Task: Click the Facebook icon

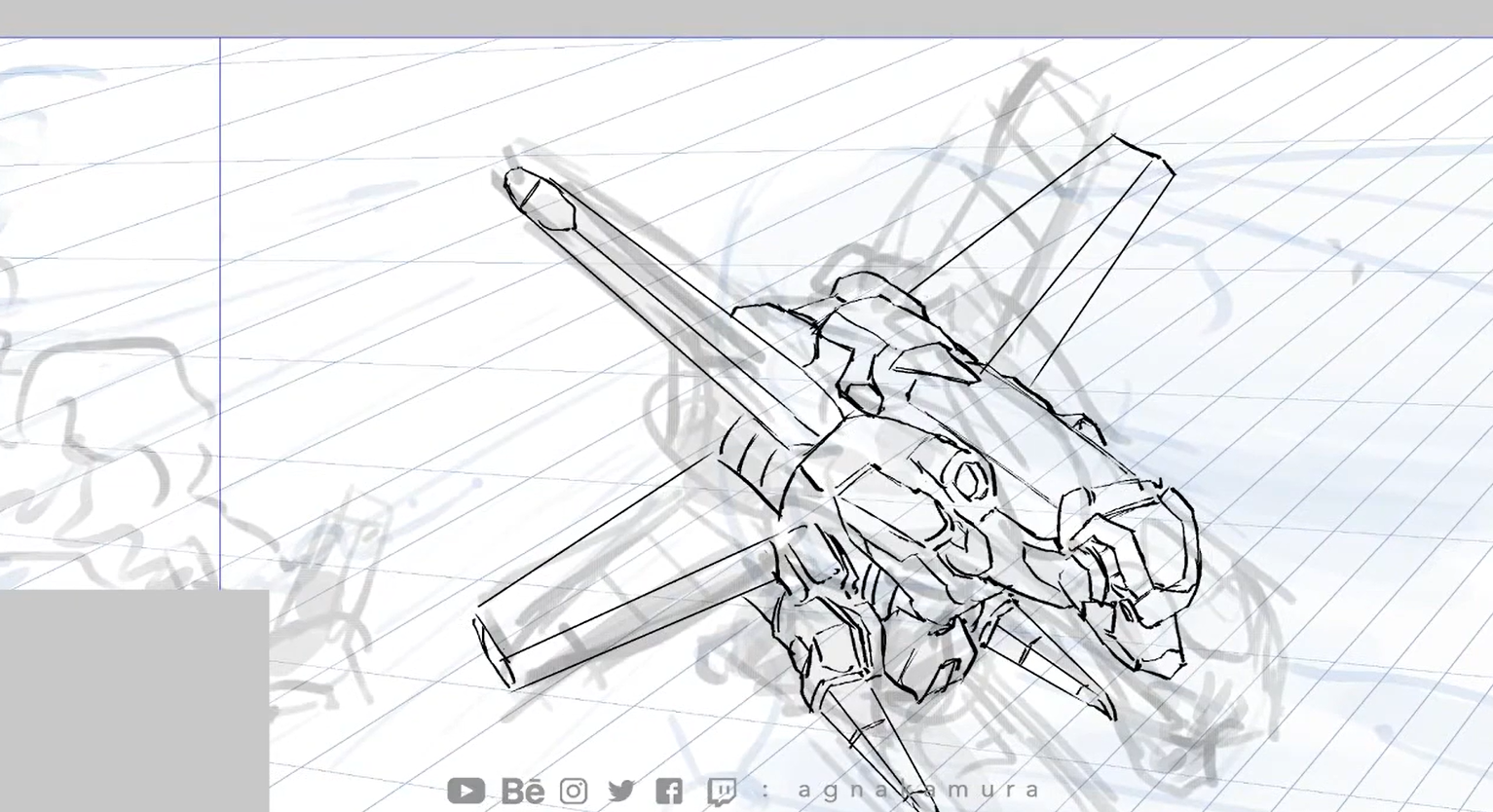Action: (x=669, y=791)
